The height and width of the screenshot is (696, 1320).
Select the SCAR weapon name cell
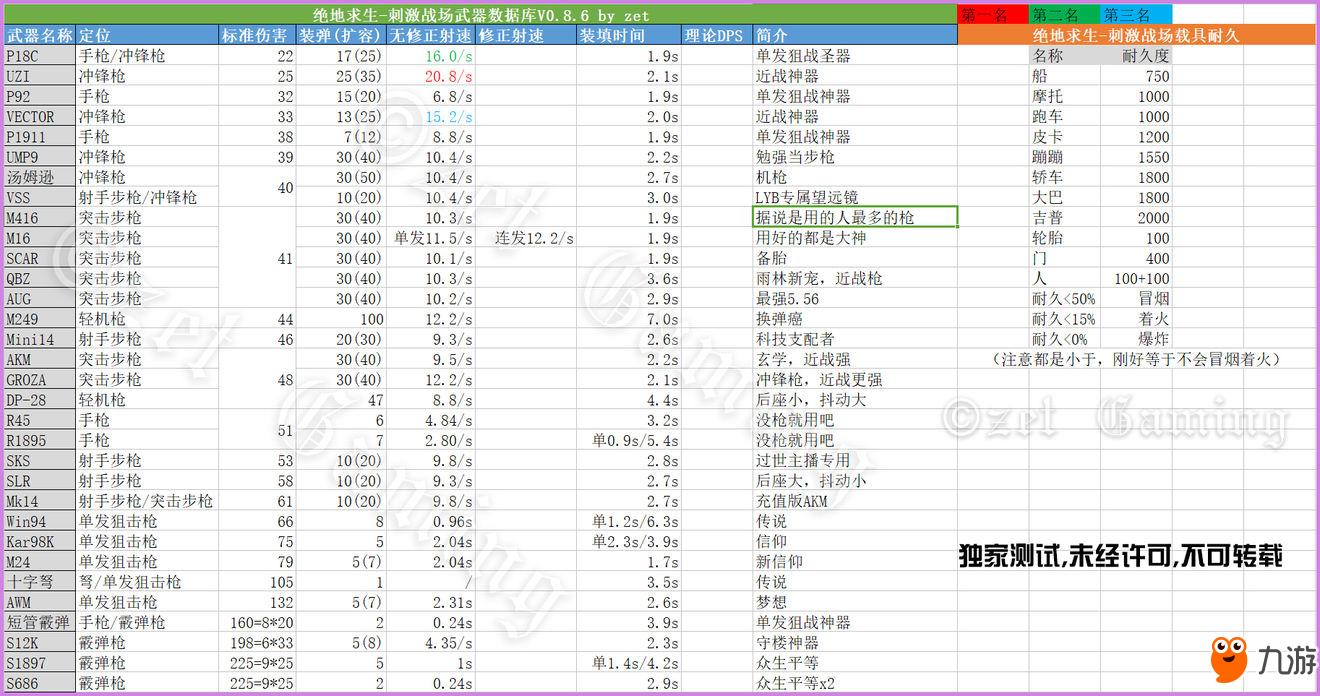(x=39, y=258)
